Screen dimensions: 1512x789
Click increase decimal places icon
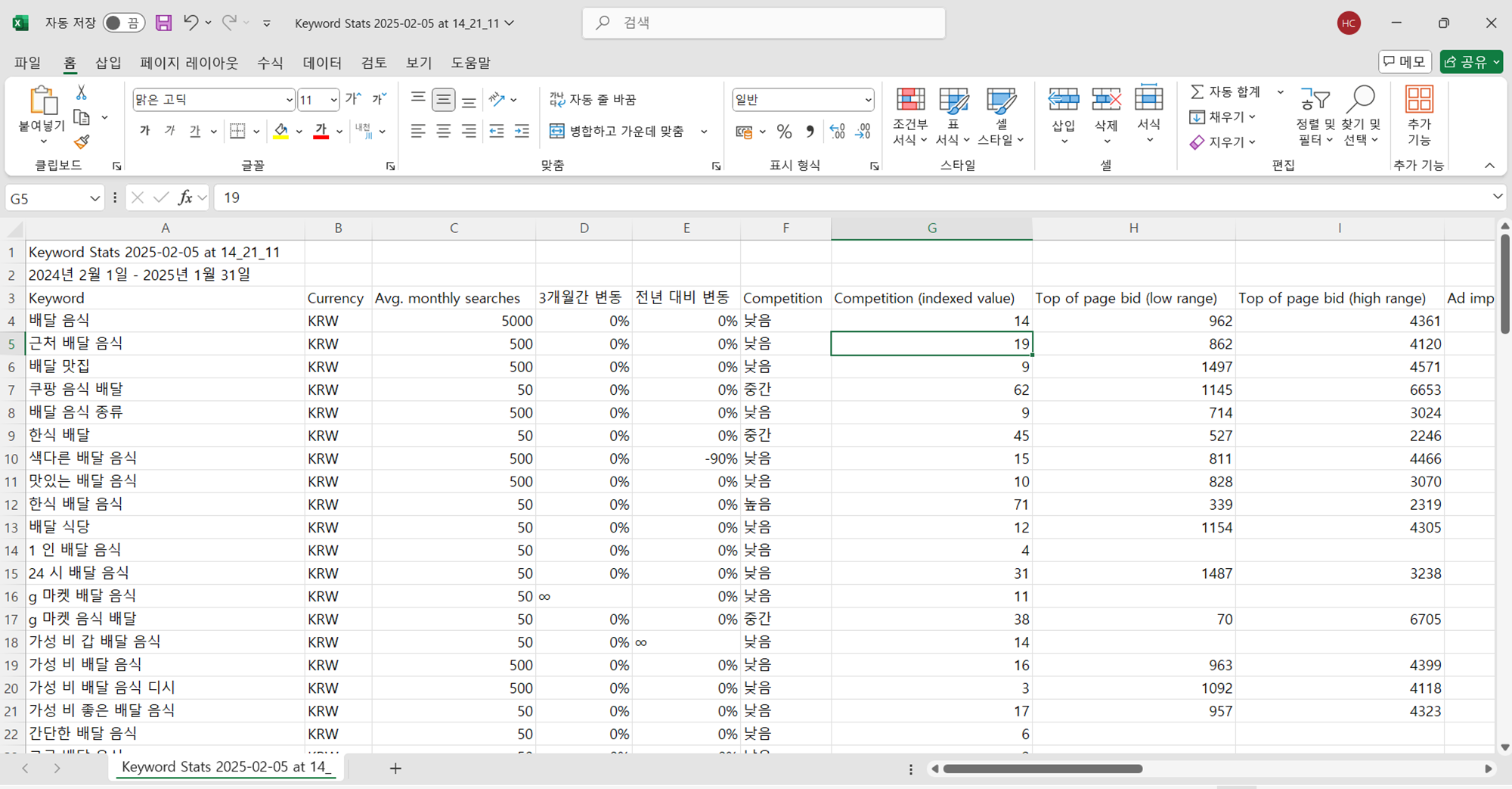[x=838, y=132]
